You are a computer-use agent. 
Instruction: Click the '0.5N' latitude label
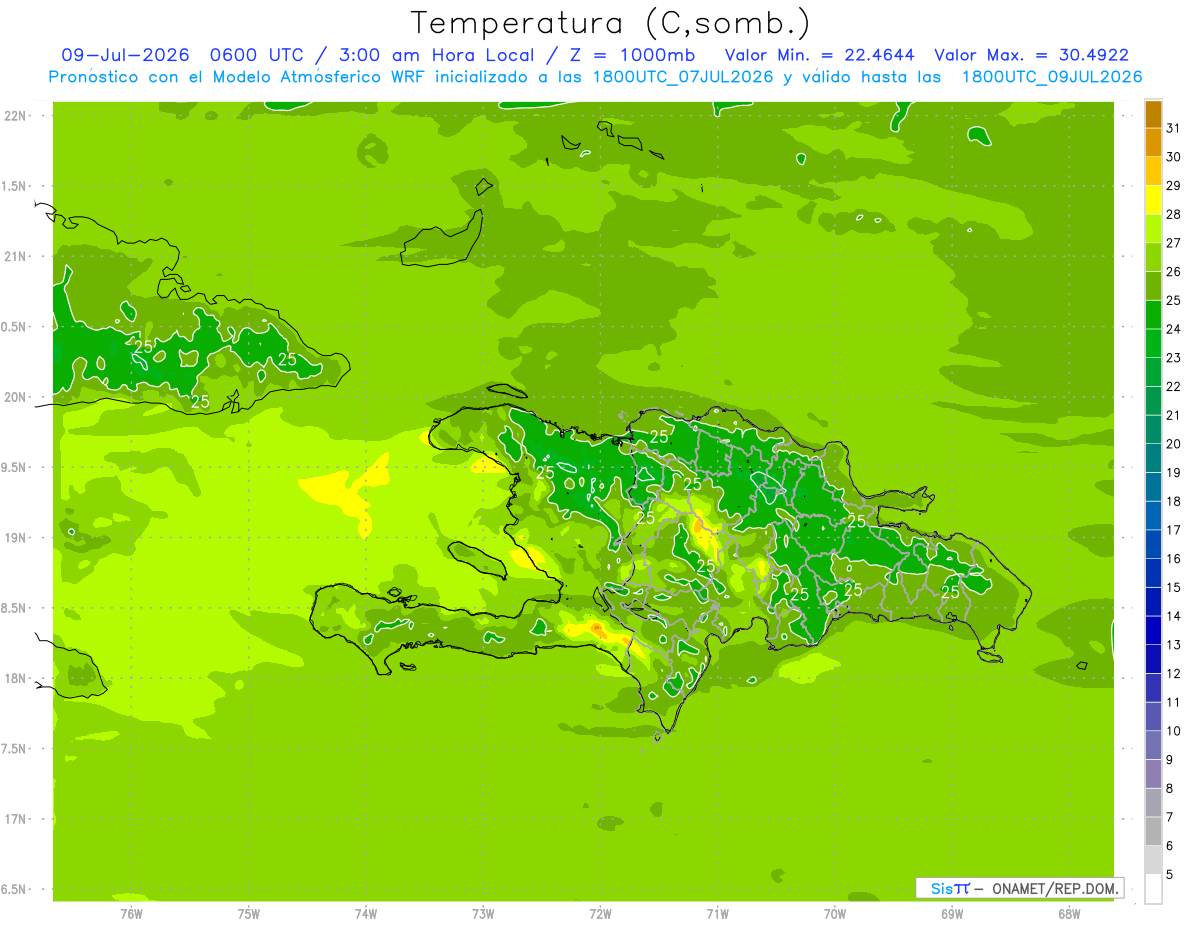pyautogui.click(x=14, y=327)
